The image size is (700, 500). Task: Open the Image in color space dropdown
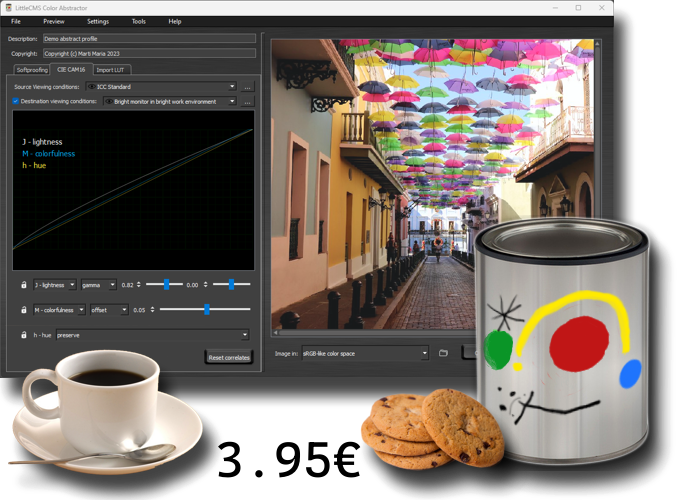[365, 354]
